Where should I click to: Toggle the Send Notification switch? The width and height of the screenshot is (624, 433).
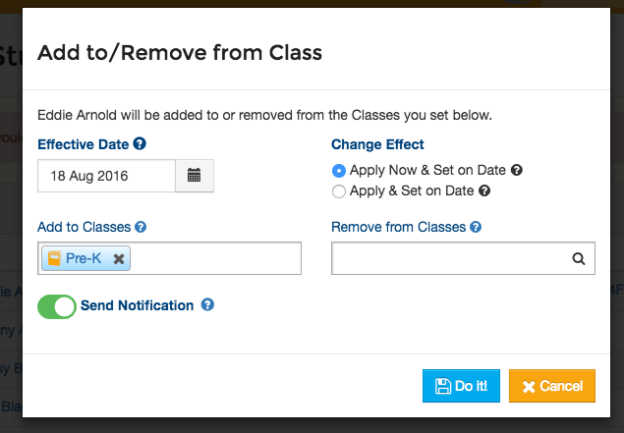tap(57, 306)
